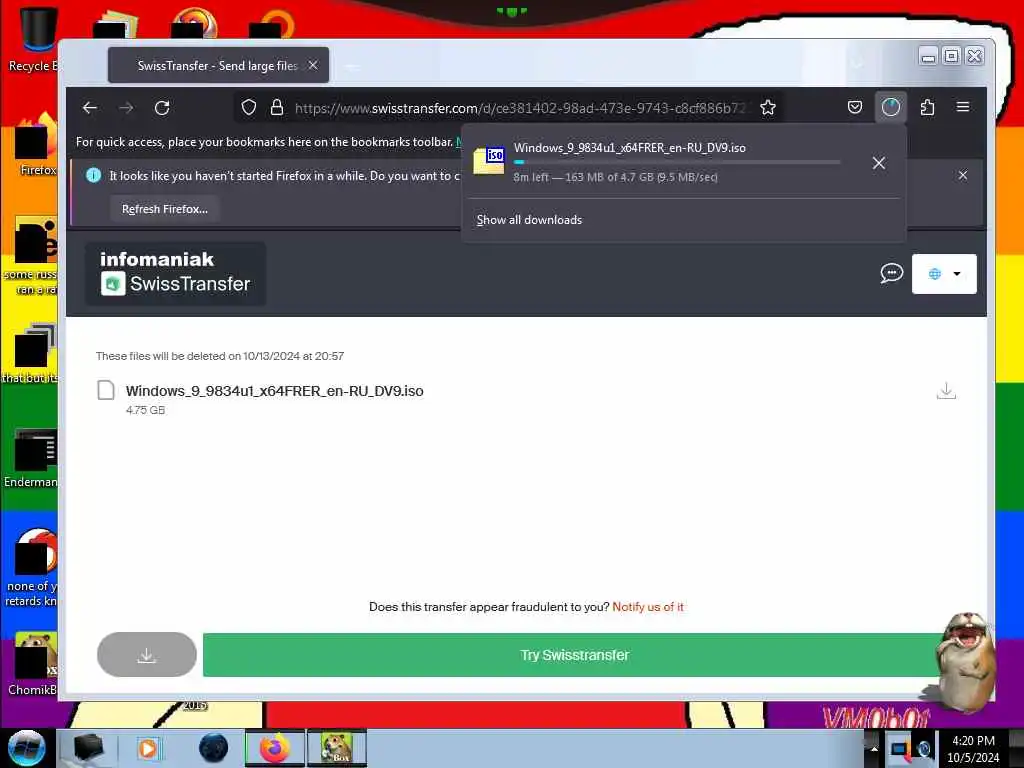Click the black box taskbar icon
Viewport: 1024px width, 768px height.
pos(88,748)
